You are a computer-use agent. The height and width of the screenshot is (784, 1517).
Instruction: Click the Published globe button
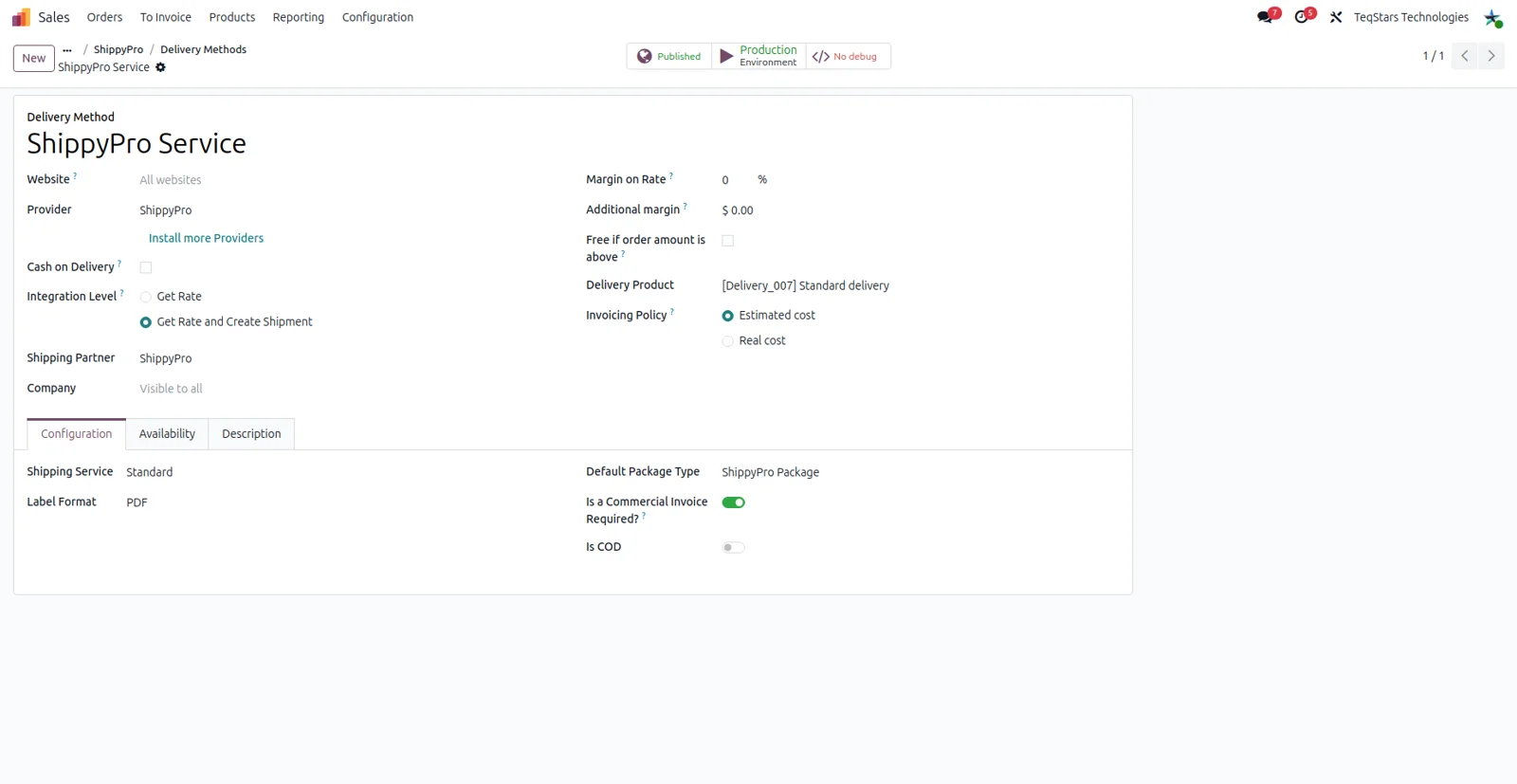(669, 56)
